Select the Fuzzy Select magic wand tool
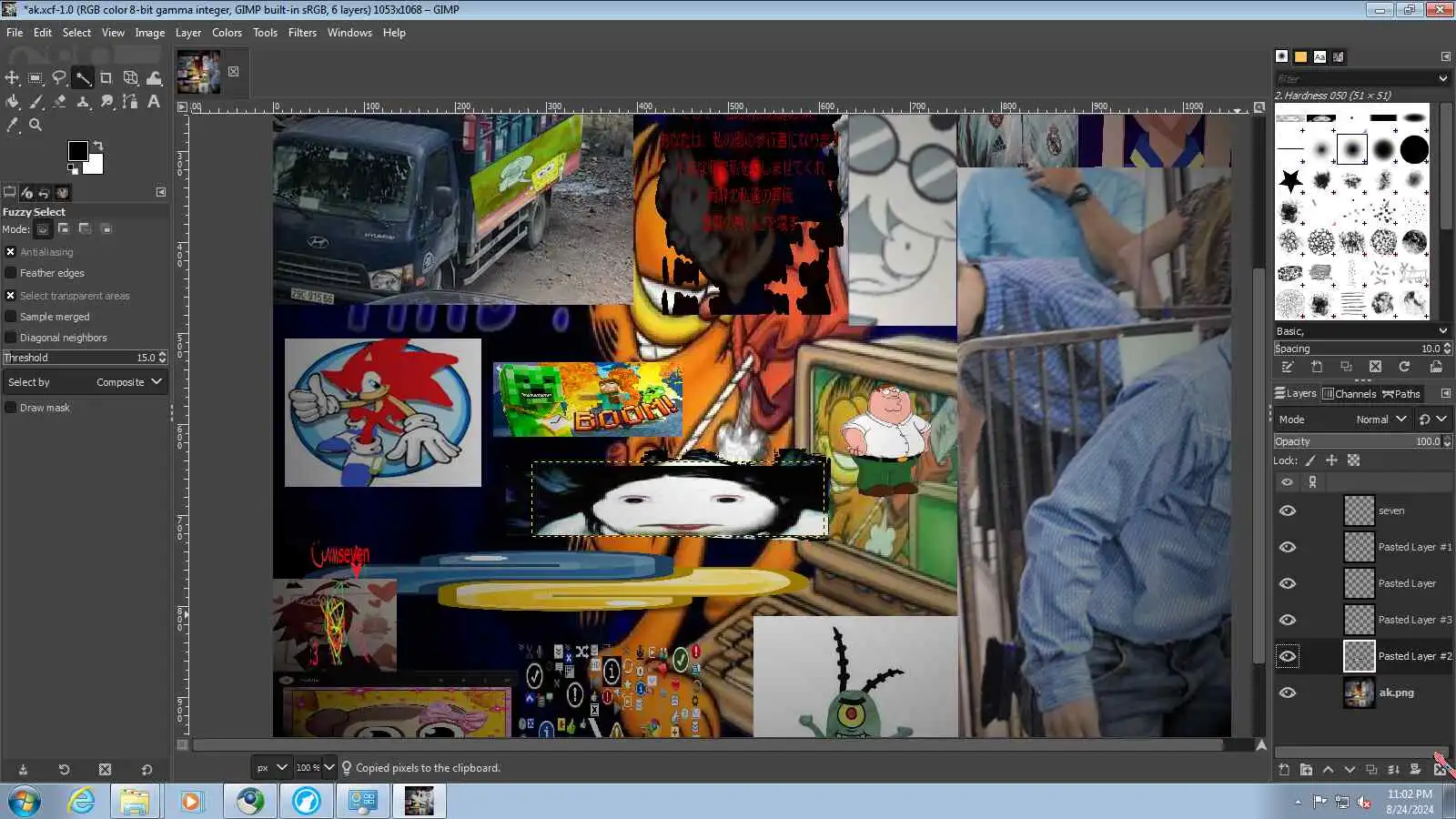Screen dimensions: 1456x819 tap(83, 78)
